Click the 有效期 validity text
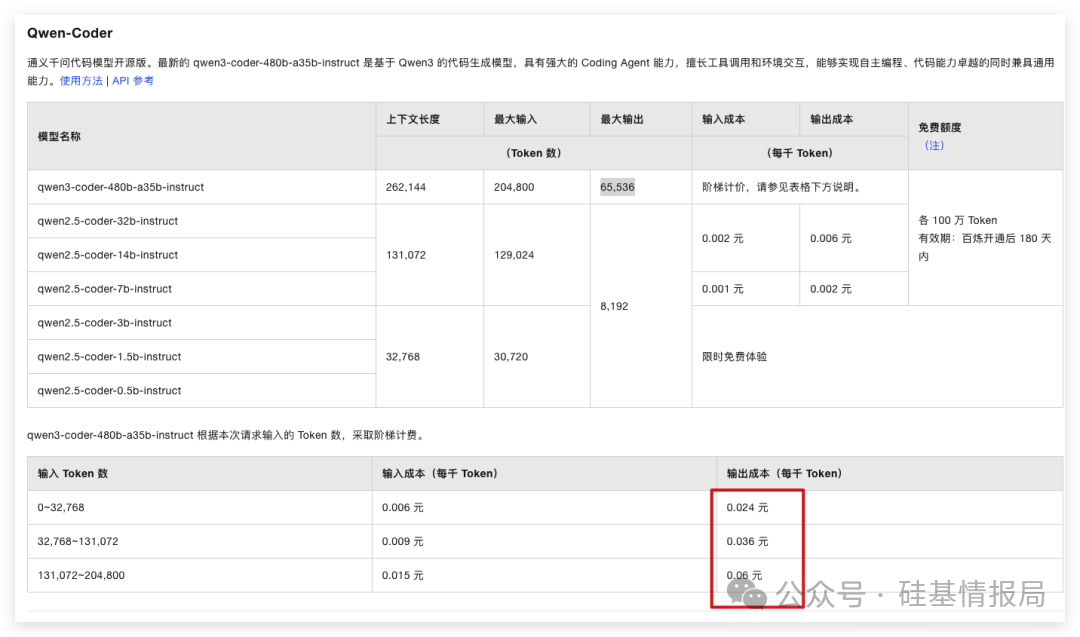The width and height of the screenshot is (1080, 637). pyautogui.click(x=984, y=247)
